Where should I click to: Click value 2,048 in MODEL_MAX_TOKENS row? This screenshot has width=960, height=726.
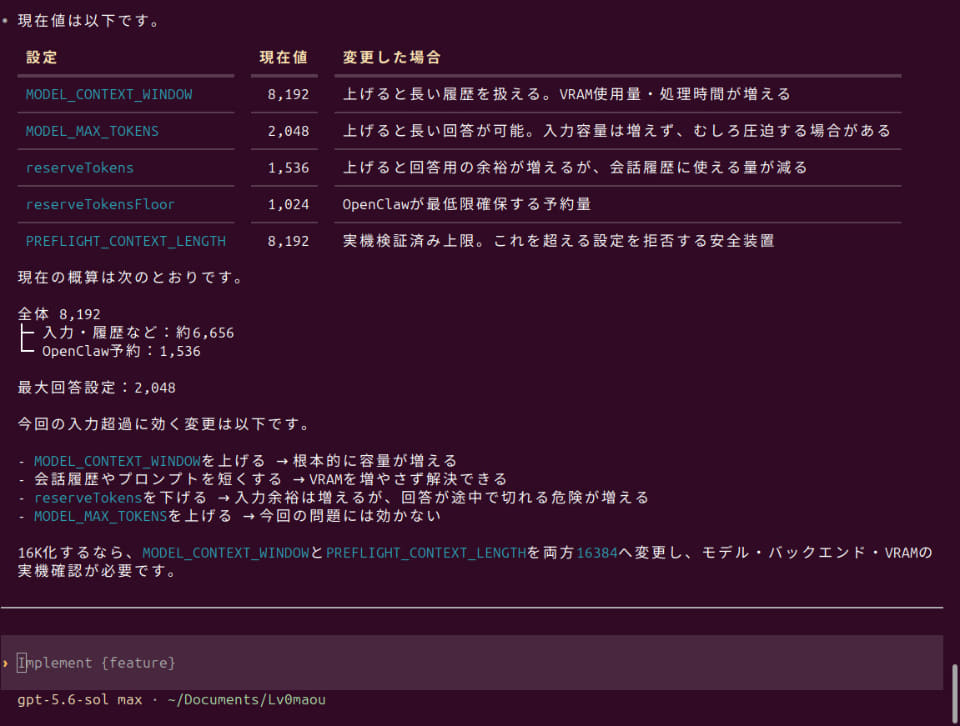tap(288, 131)
